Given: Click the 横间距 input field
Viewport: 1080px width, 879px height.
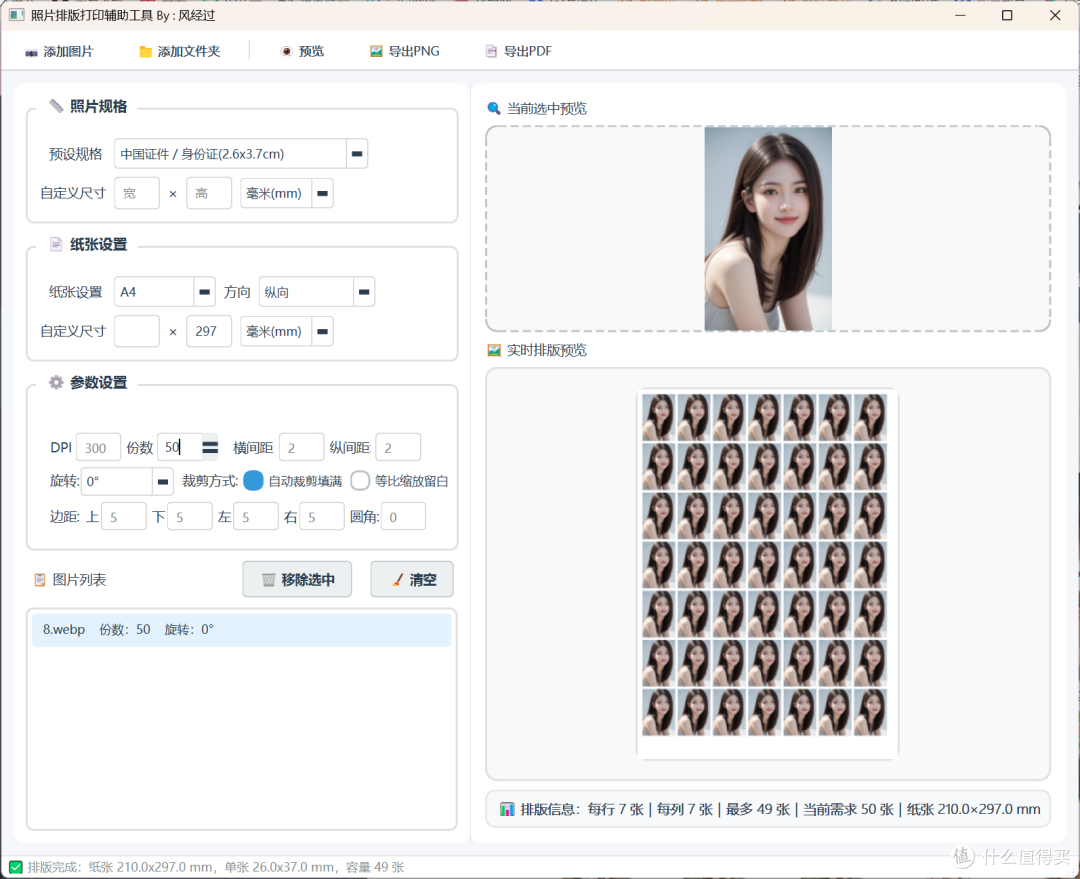Looking at the screenshot, I should (302, 448).
